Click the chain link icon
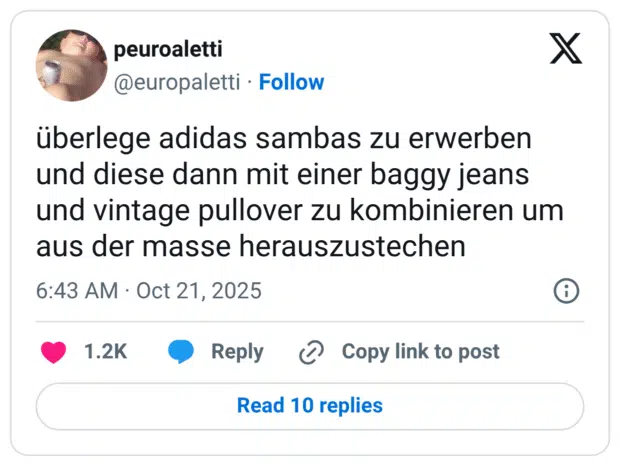 click(x=312, y=352)
